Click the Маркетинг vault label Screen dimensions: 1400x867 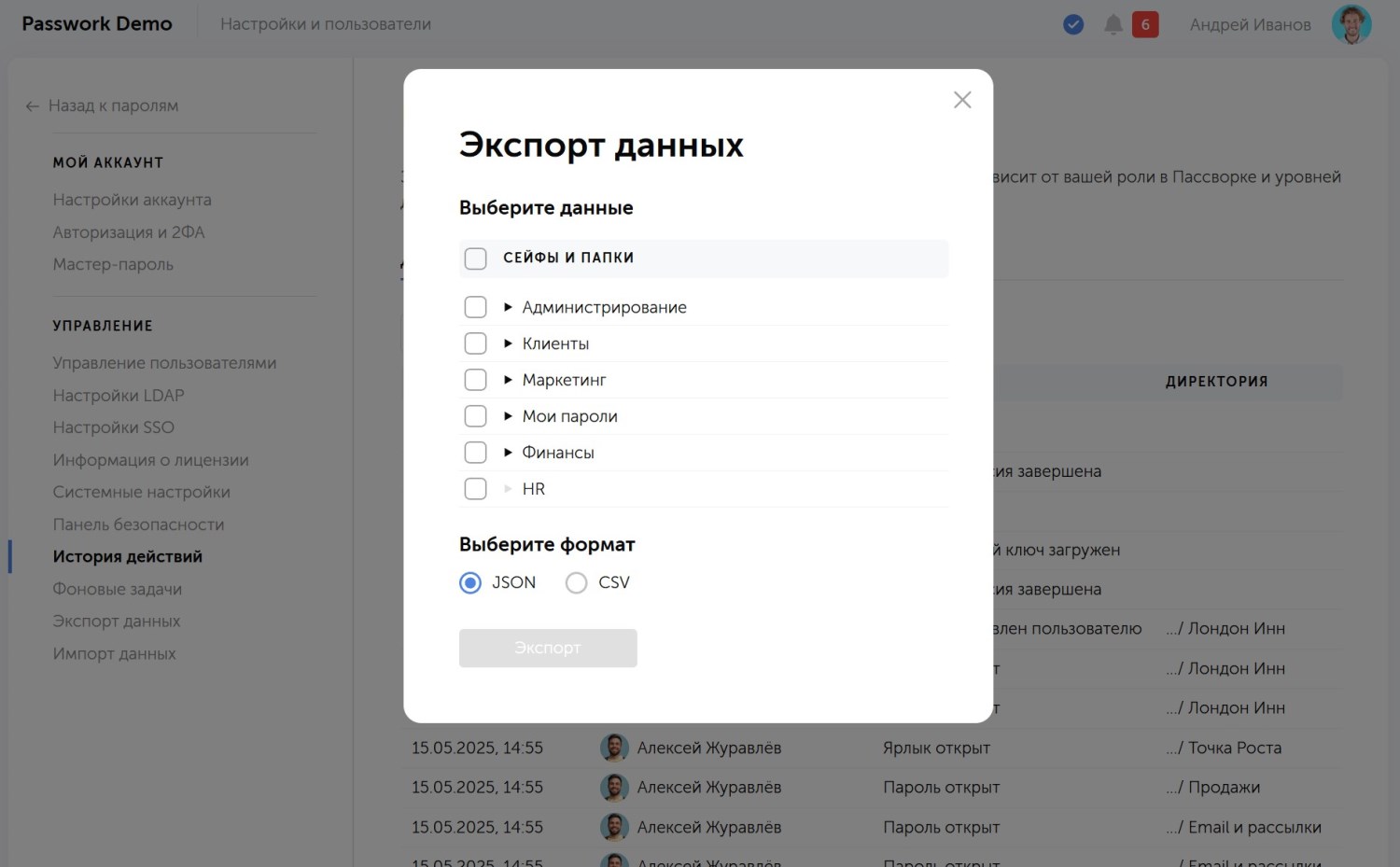click(565, 380)
